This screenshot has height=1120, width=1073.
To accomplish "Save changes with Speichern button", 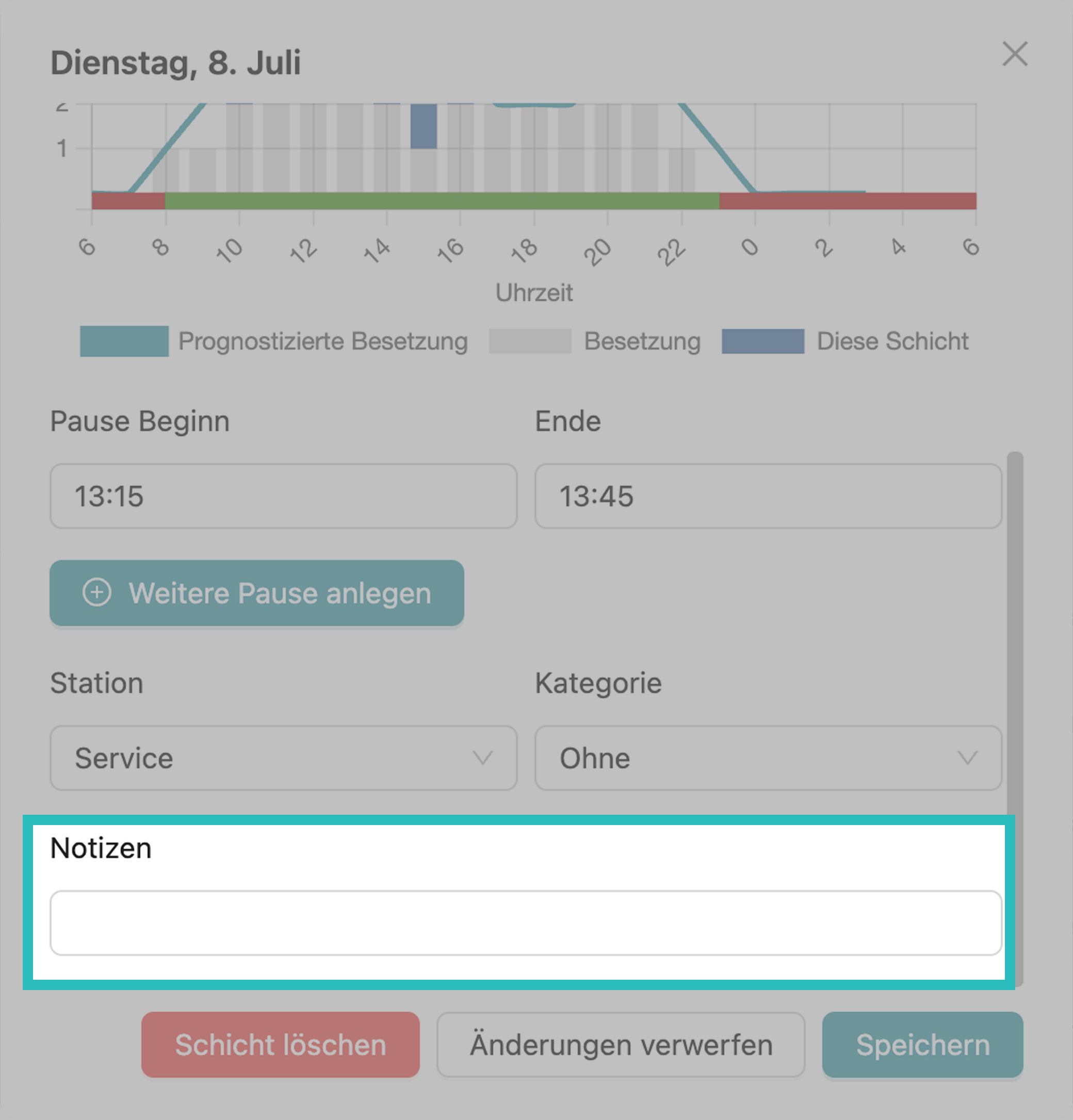I will point(922,1045).
